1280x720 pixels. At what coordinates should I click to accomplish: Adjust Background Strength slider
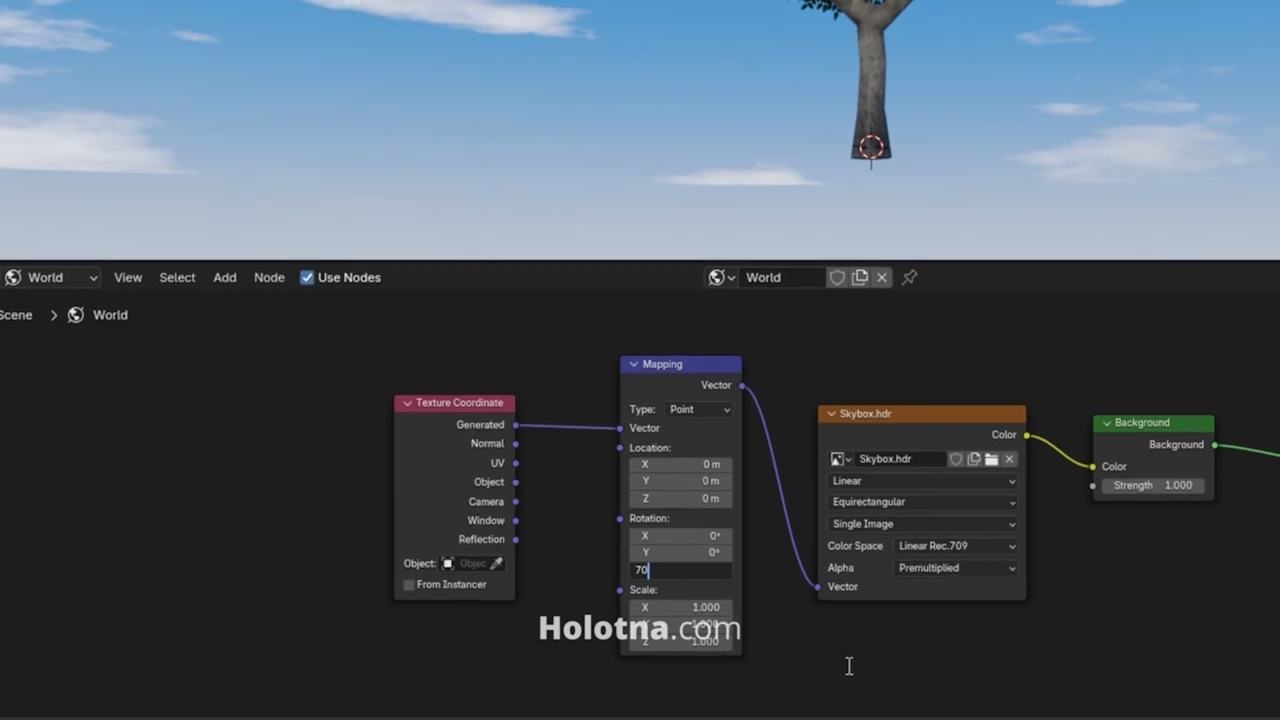(x=1152, y=485)
